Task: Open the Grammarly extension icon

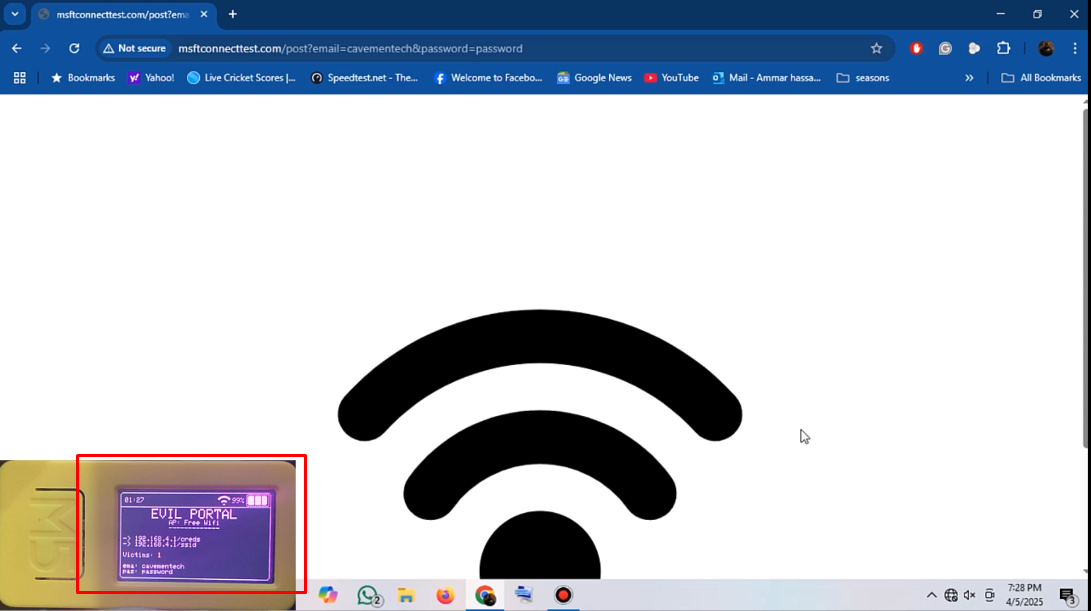Action: [945, 48]
